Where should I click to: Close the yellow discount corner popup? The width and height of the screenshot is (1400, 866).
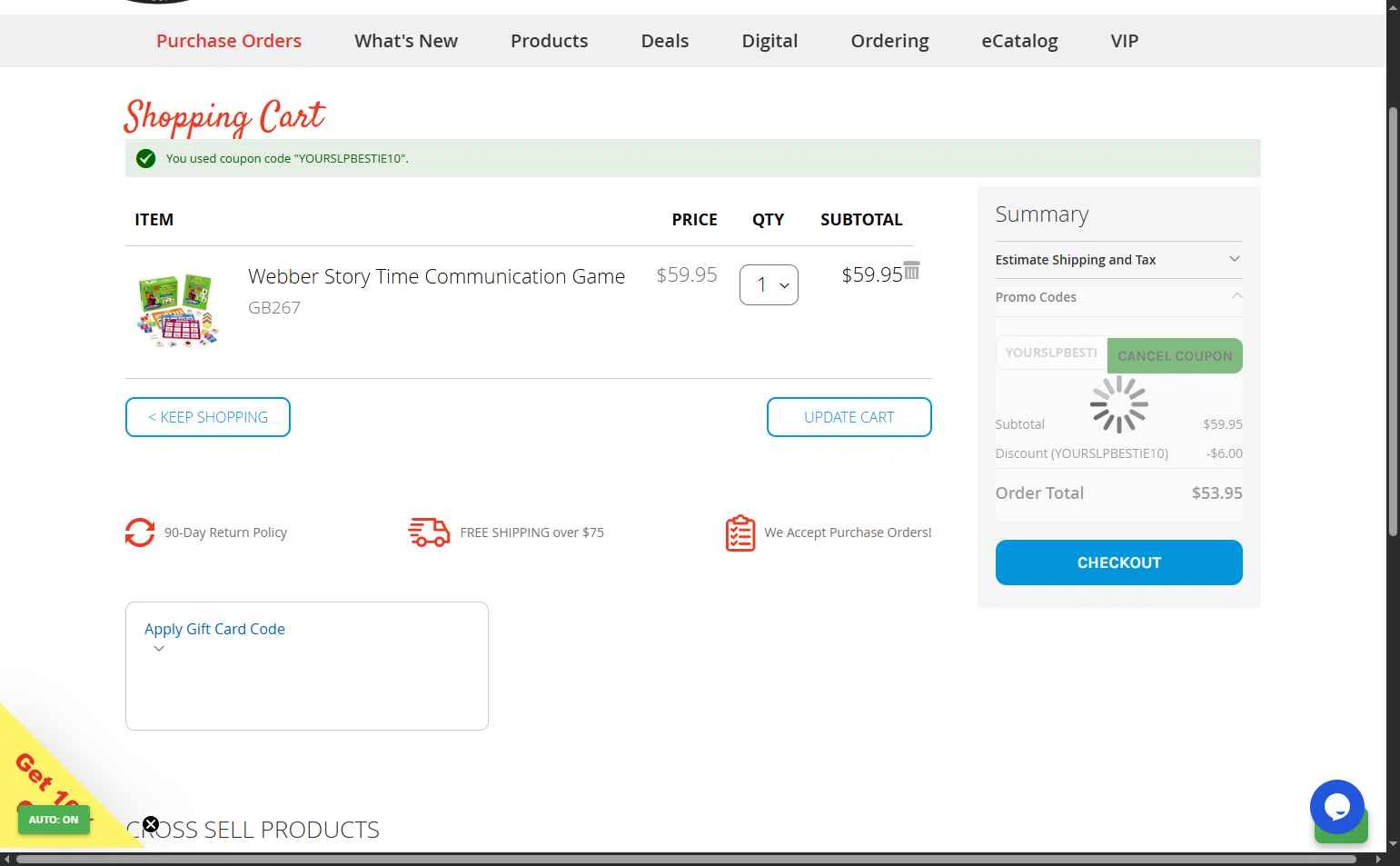click(151, 824)
